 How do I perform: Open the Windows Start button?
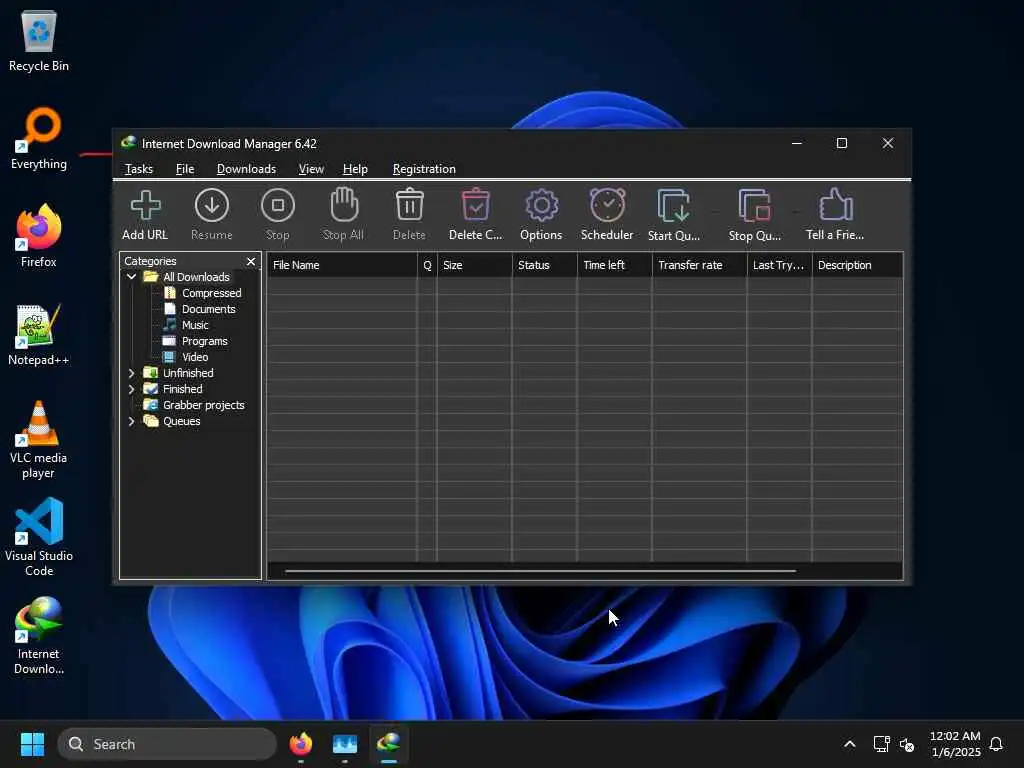[x=32, y=744]
